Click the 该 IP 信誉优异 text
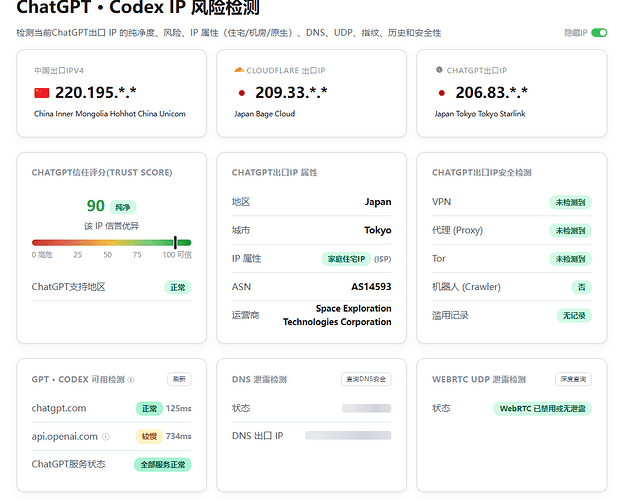This screenshot has height=500, width=643. tap(112, 226)
